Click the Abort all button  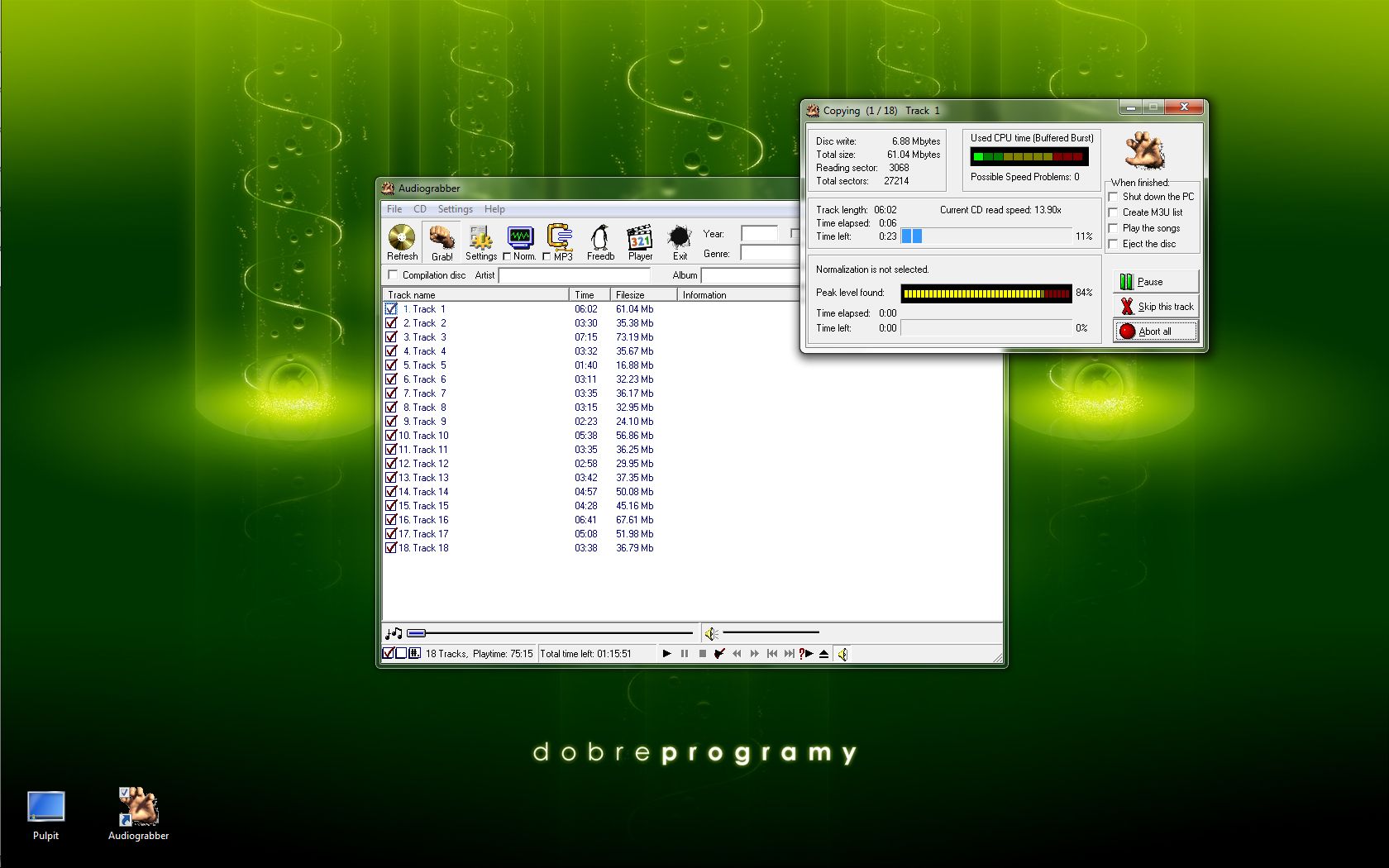click(x=1156, y=331)
